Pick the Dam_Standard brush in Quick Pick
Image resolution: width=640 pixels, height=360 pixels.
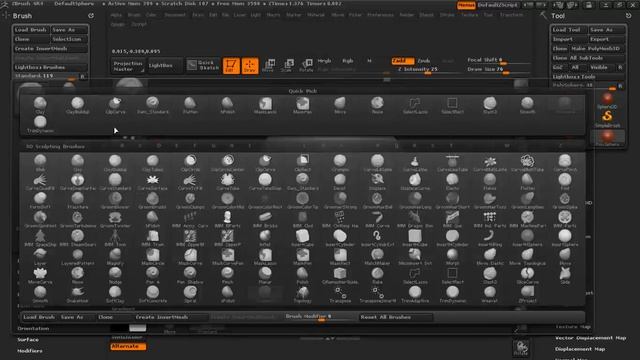click(x=153, y=105)
